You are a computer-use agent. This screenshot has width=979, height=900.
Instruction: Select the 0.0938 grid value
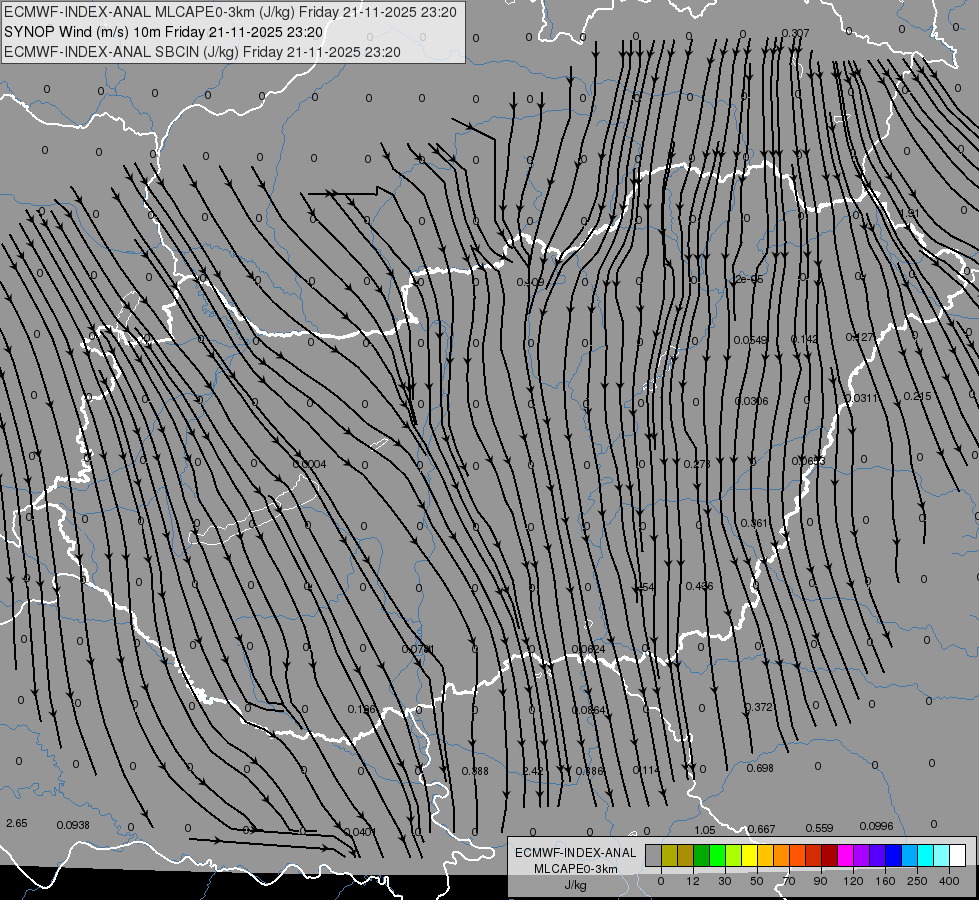pyautogui.click(x=73, y=825)
